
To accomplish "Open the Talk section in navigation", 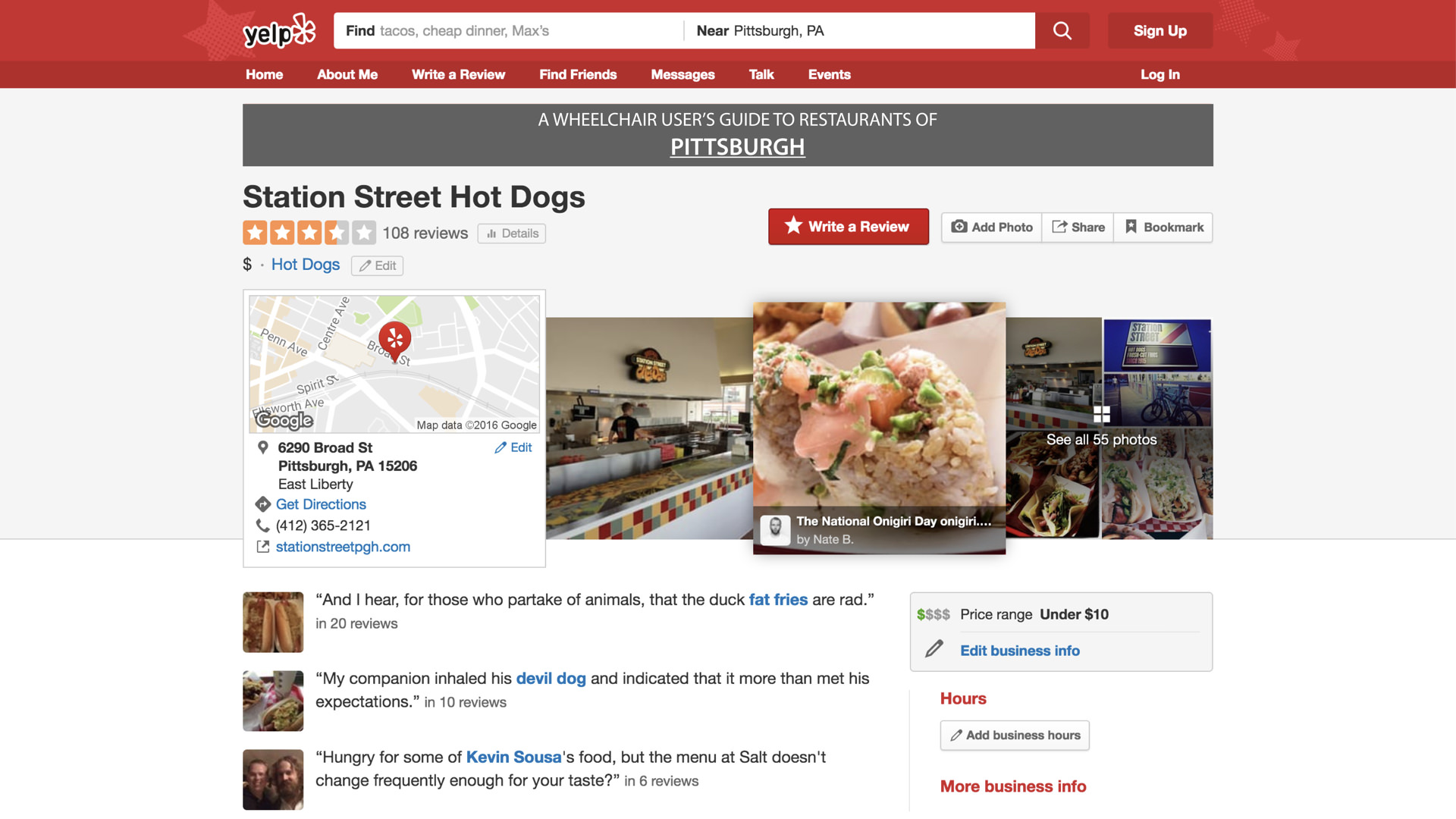I will pos(761,74).
